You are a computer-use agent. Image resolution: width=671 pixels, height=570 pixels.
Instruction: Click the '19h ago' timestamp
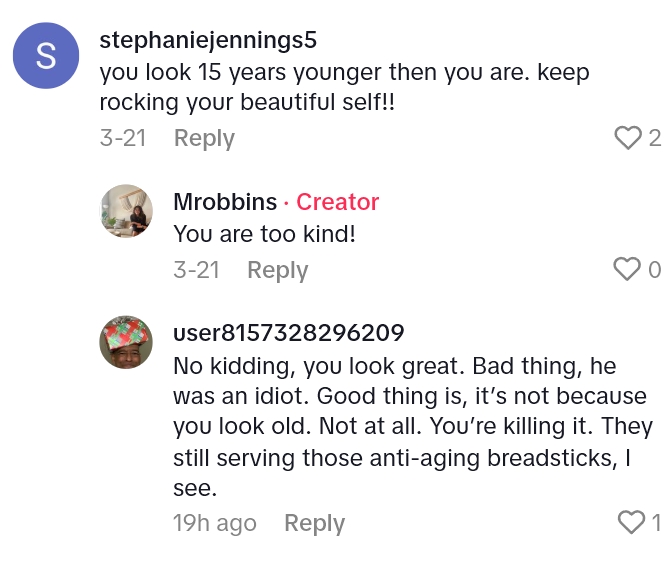point(214,523)
